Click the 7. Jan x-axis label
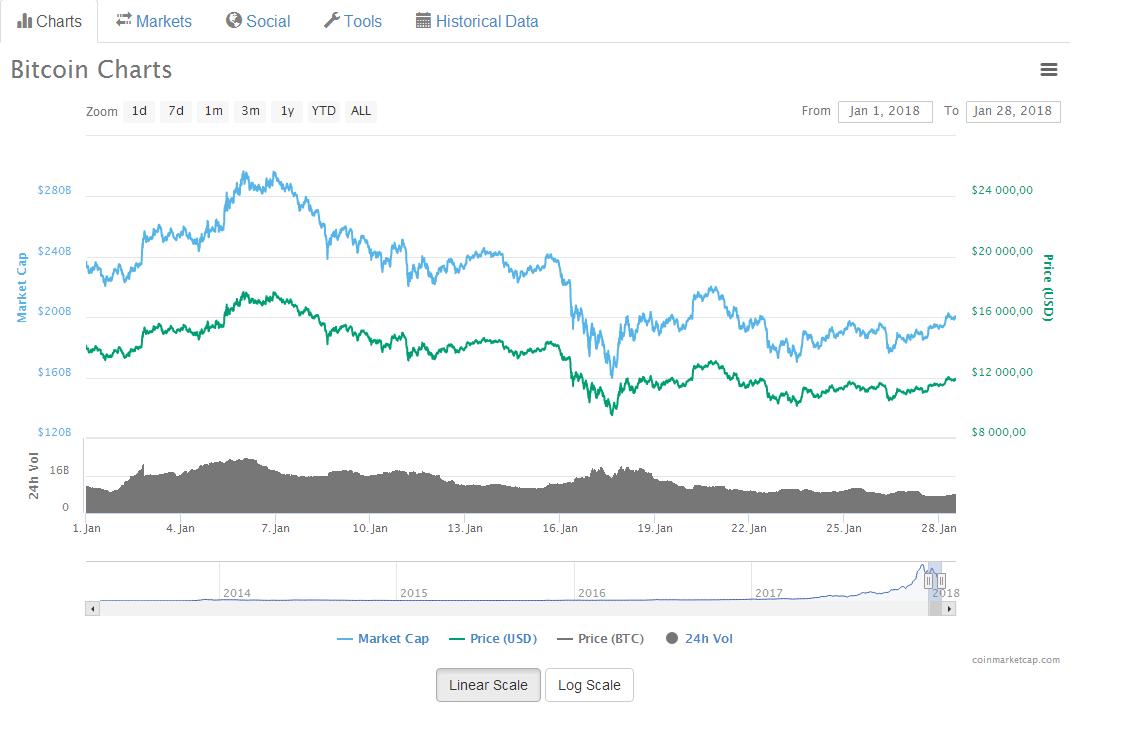1130x735 pixels. coord(275,528)
